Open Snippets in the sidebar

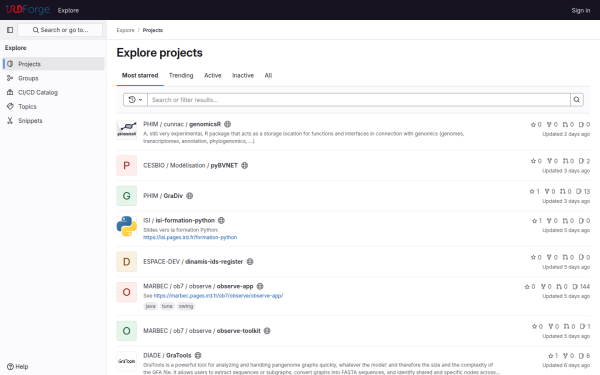53,121
